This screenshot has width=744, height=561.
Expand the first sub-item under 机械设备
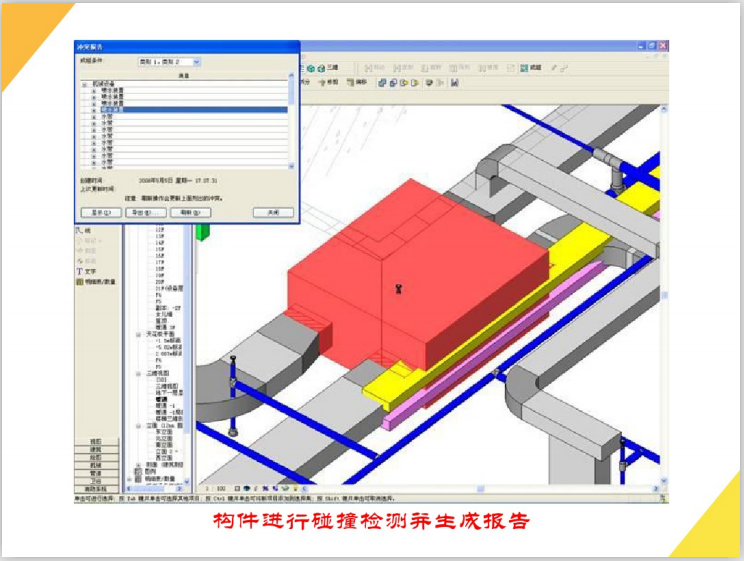(92, 90)
